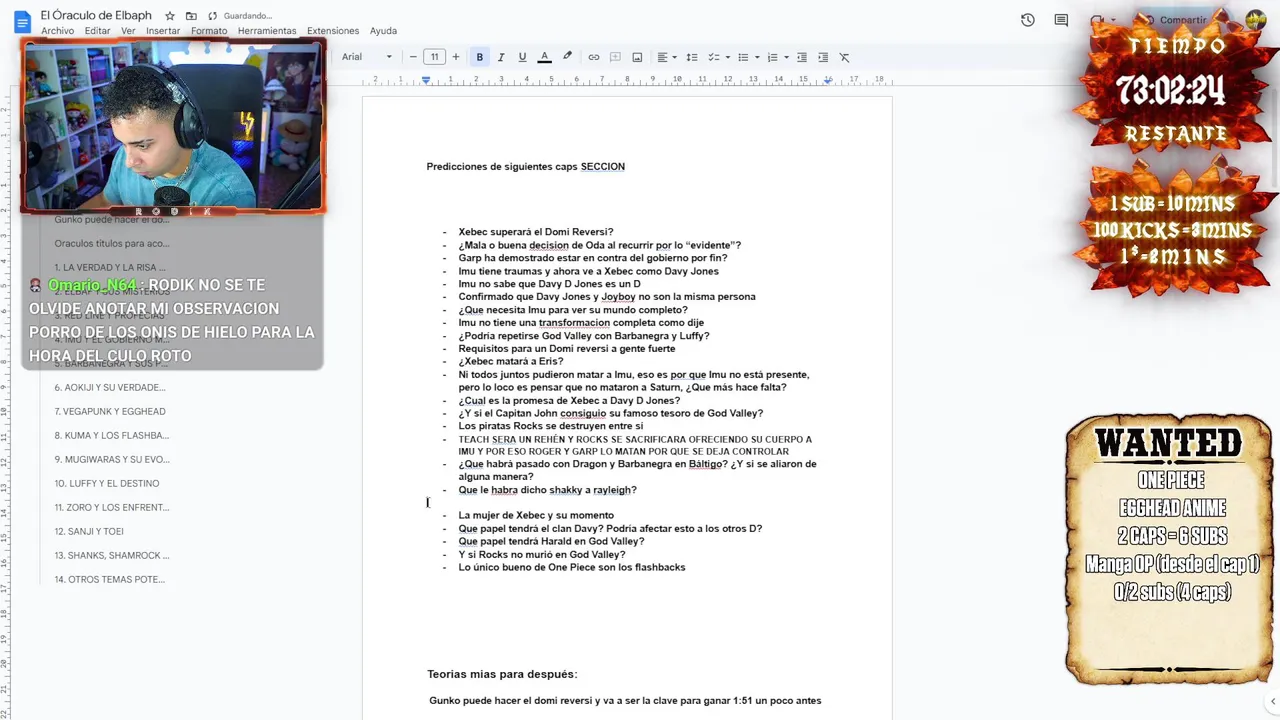Toggle italic formatting
Viewport: 1280px width, 720px height.
[501, 57]
